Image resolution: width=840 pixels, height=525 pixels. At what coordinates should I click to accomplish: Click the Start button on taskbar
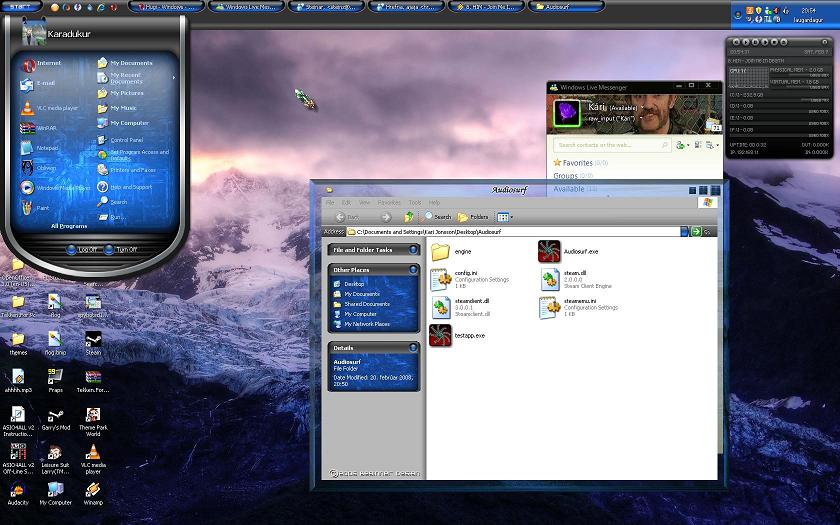point(21,7)
